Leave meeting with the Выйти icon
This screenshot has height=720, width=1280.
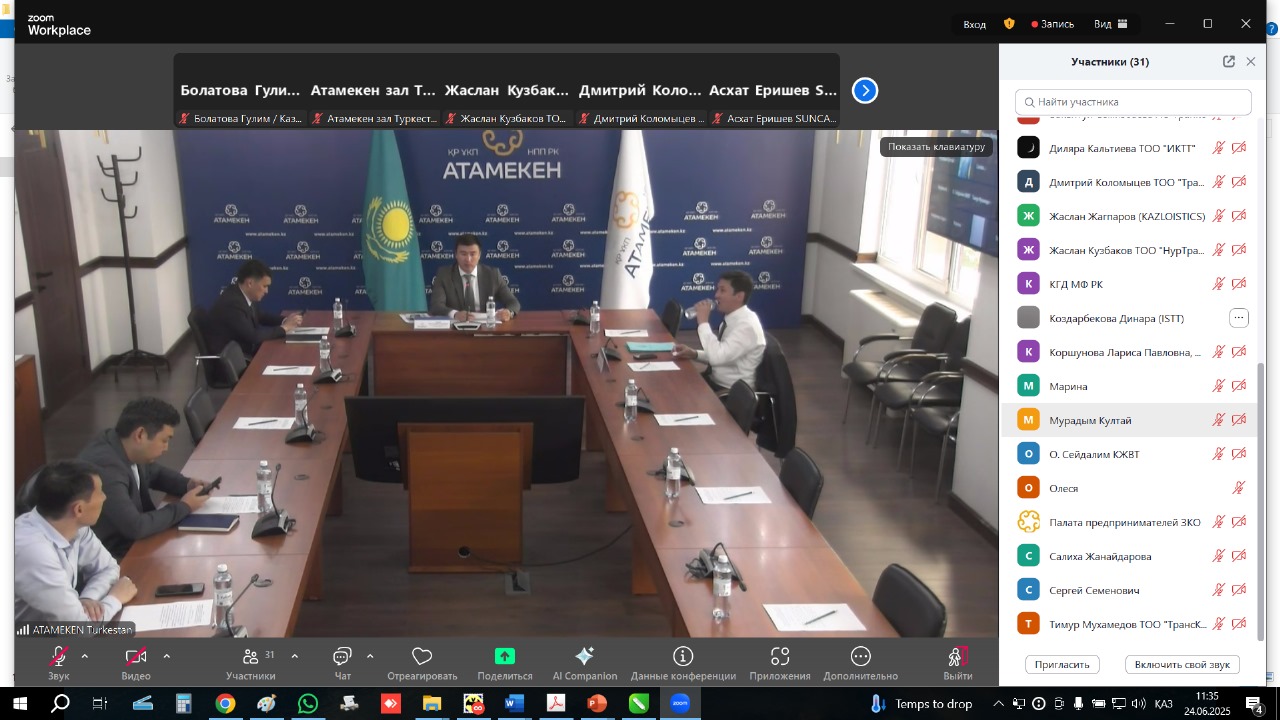[x=957, y=657]
